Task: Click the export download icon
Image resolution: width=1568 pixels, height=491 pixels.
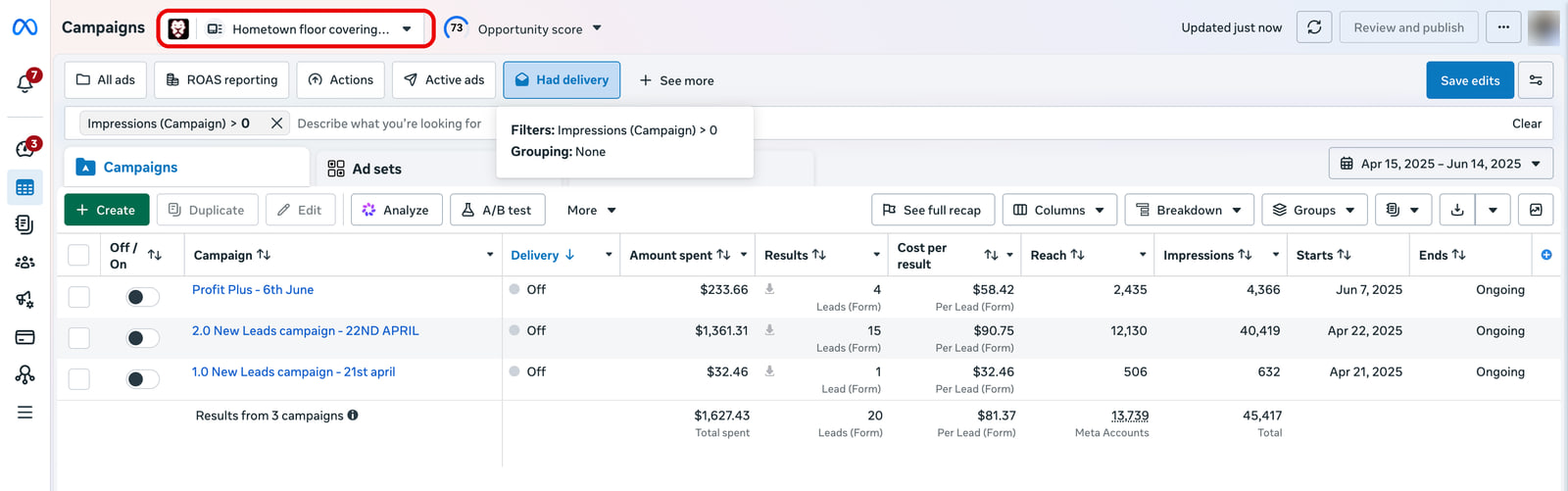Action: click(1457, 210)
